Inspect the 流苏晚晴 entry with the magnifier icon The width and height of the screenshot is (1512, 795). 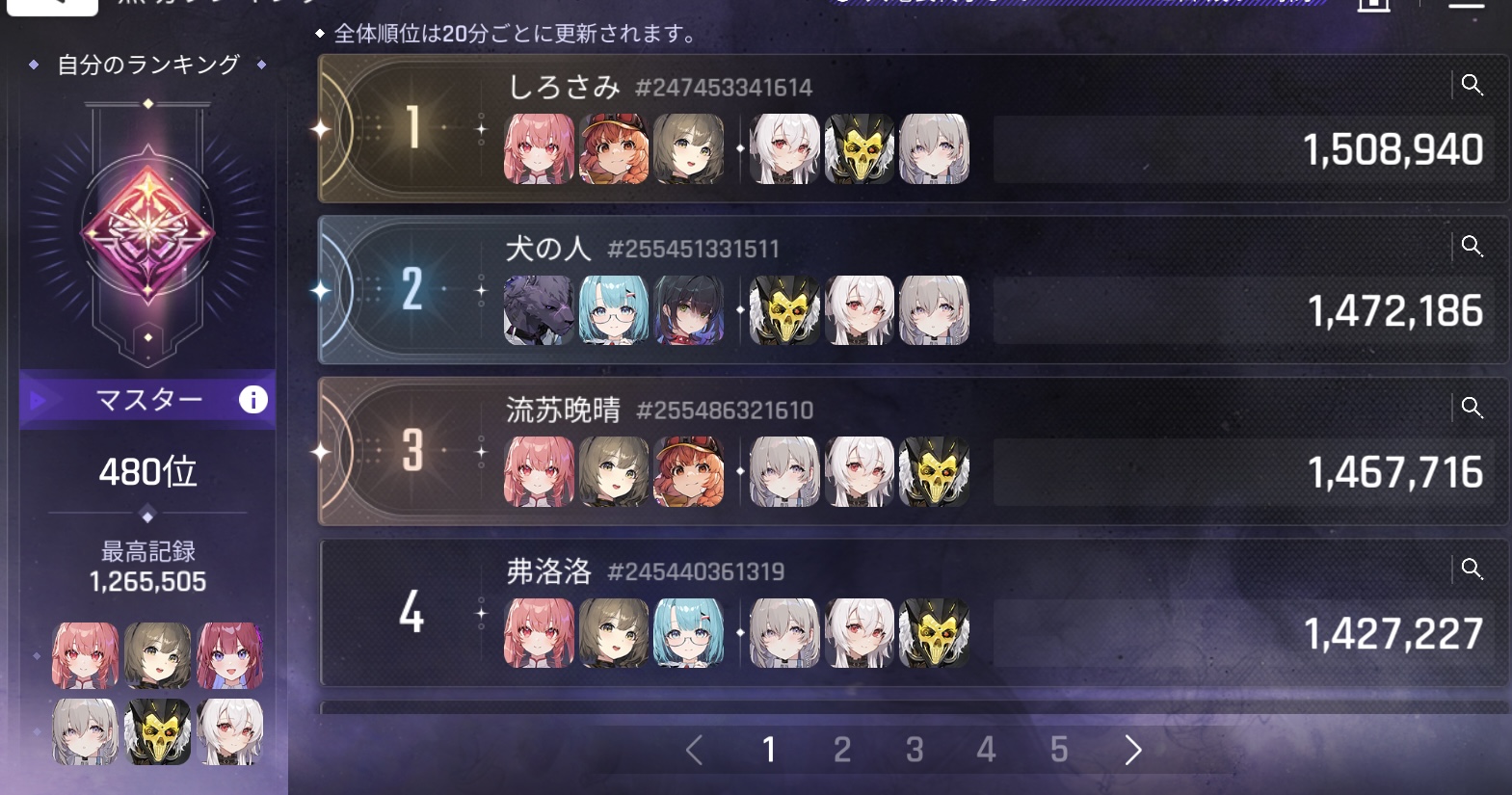pyautogui.click(x=1472, y=408)
